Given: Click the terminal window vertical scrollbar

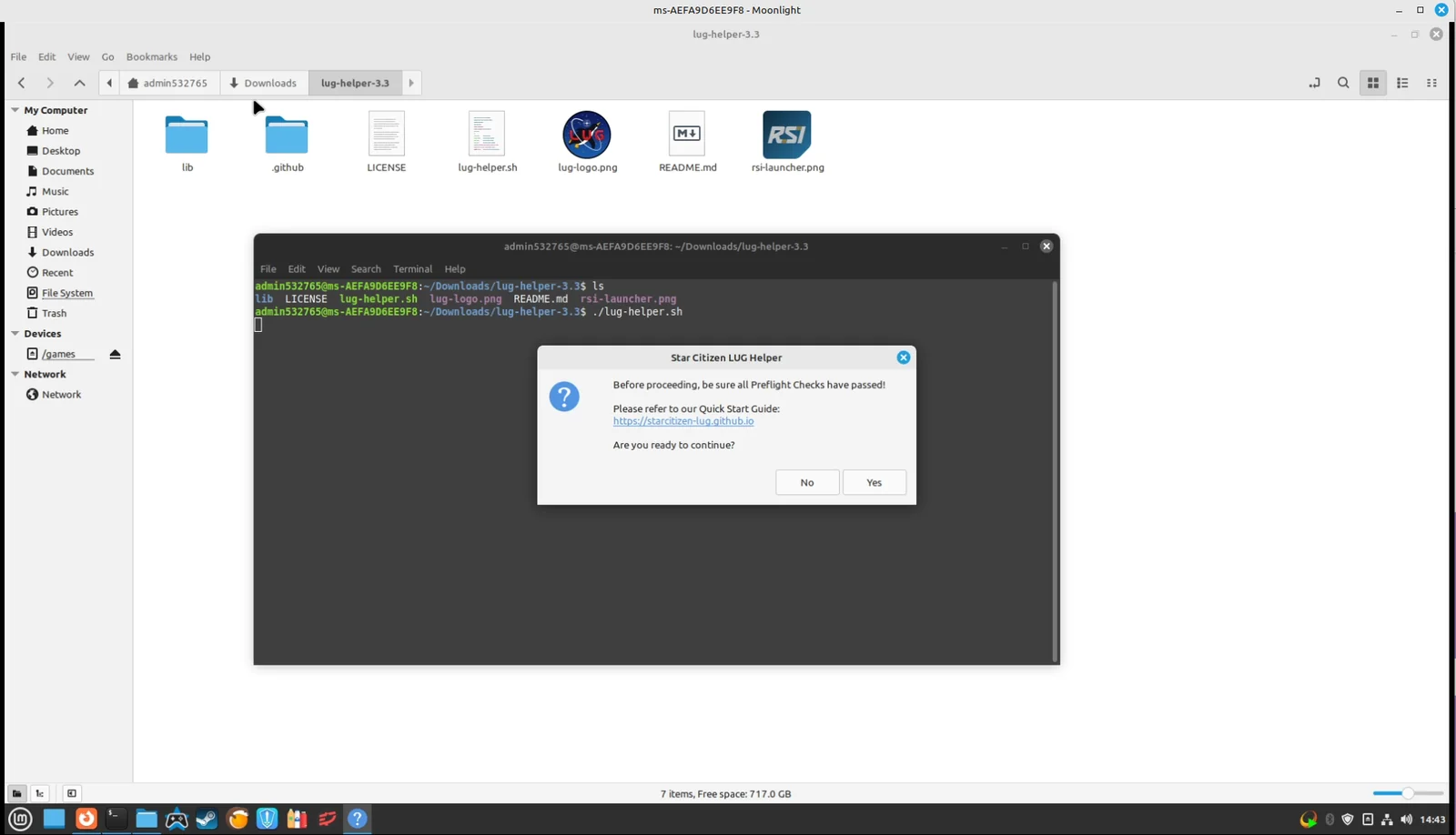Looking at the screenshot, I should click(1055, 471).
